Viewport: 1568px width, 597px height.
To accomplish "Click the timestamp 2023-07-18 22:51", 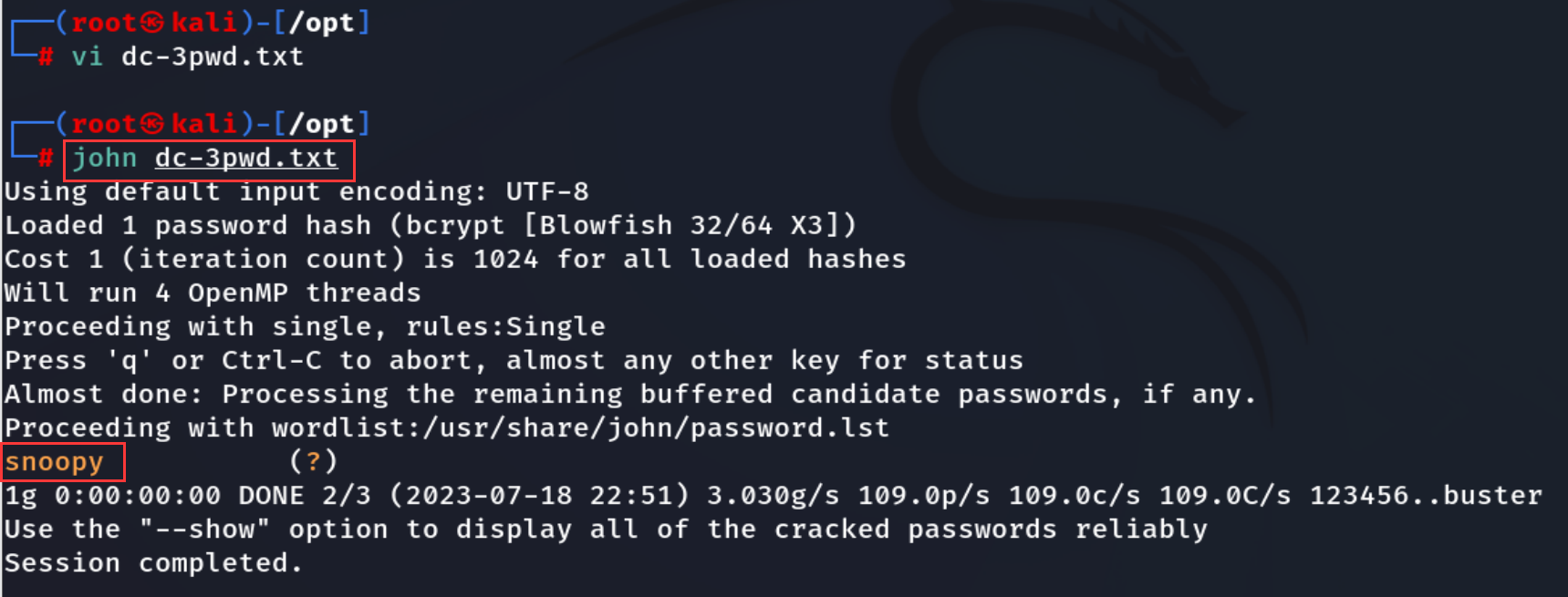I will click(539, 495).
